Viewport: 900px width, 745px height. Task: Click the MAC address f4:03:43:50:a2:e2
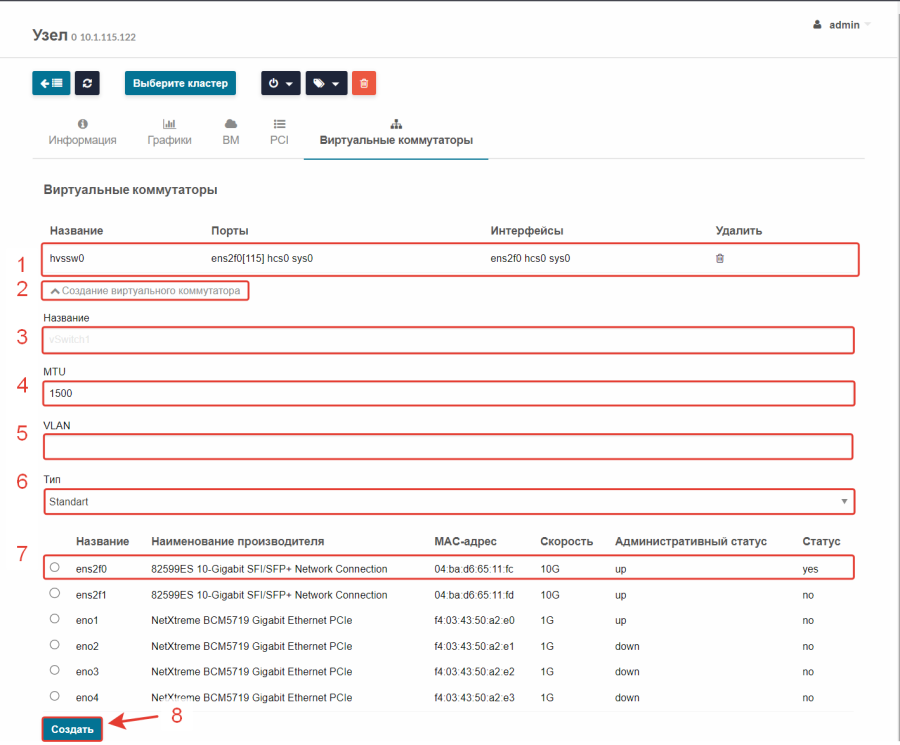pyautogui.click(x=474, y=672)
